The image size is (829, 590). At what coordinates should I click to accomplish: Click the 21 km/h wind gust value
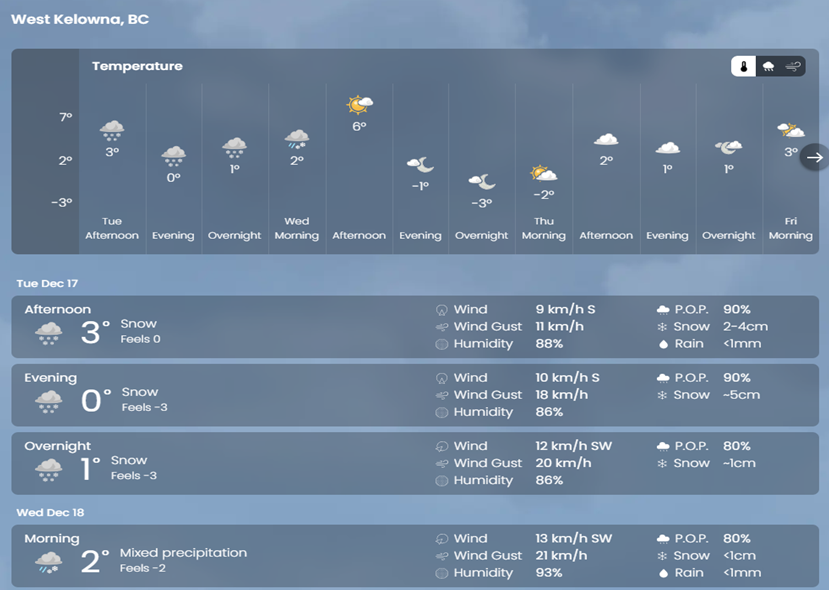(x=561, y=556)
